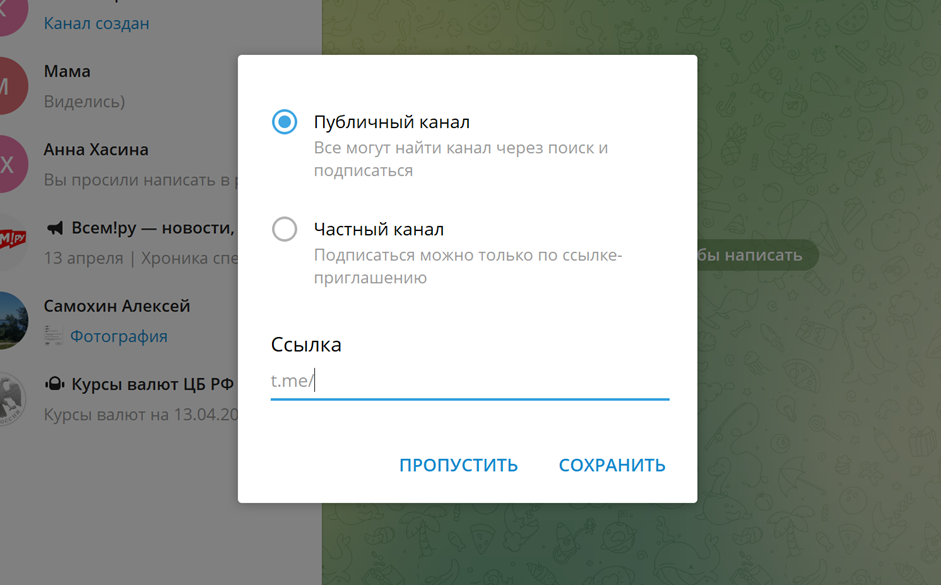
Task: Click the partially hidden 'написать' hint bubble
Action: pyautogui.click(x=757, y=255)
